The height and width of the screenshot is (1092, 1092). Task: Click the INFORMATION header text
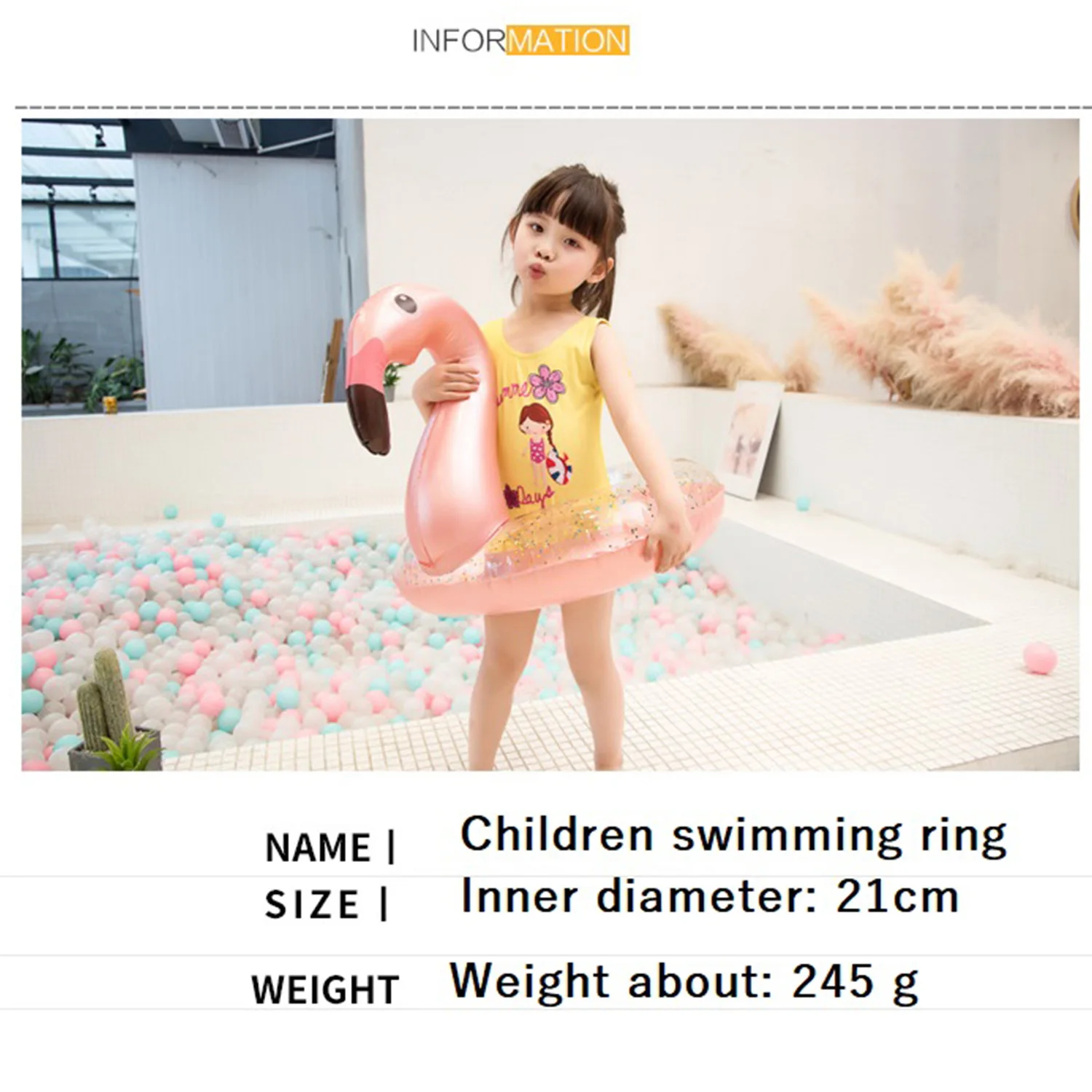tap(521, 40)
